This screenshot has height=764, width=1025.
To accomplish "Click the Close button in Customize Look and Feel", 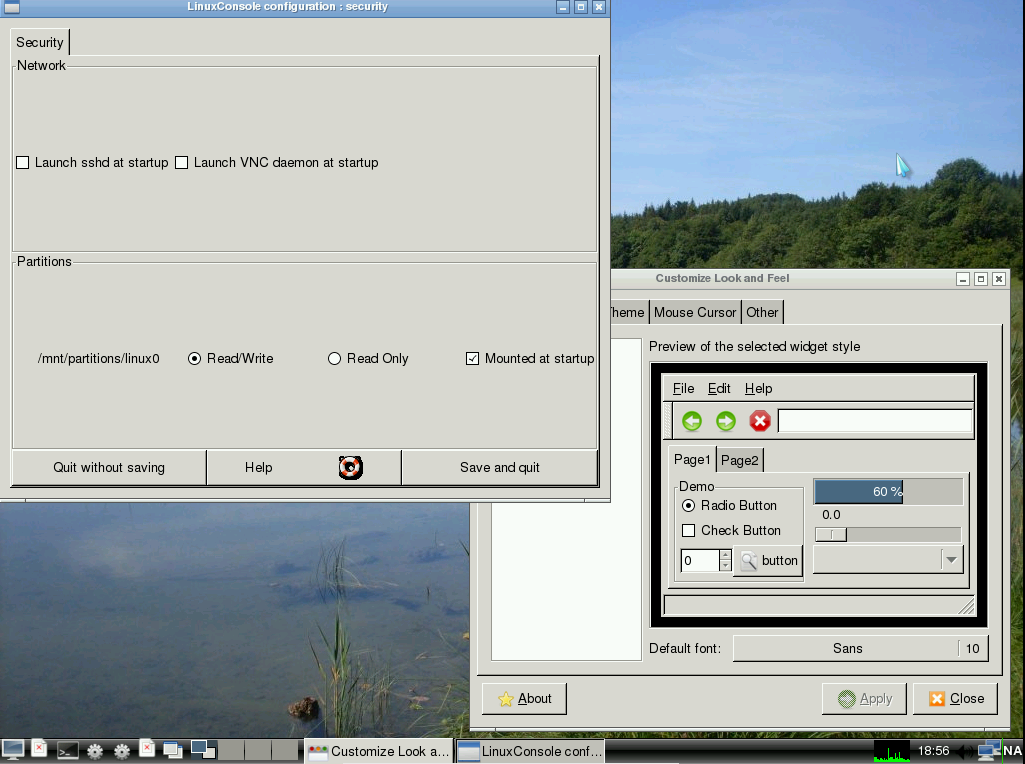I will pyautogui.click(x=956, y=699).
